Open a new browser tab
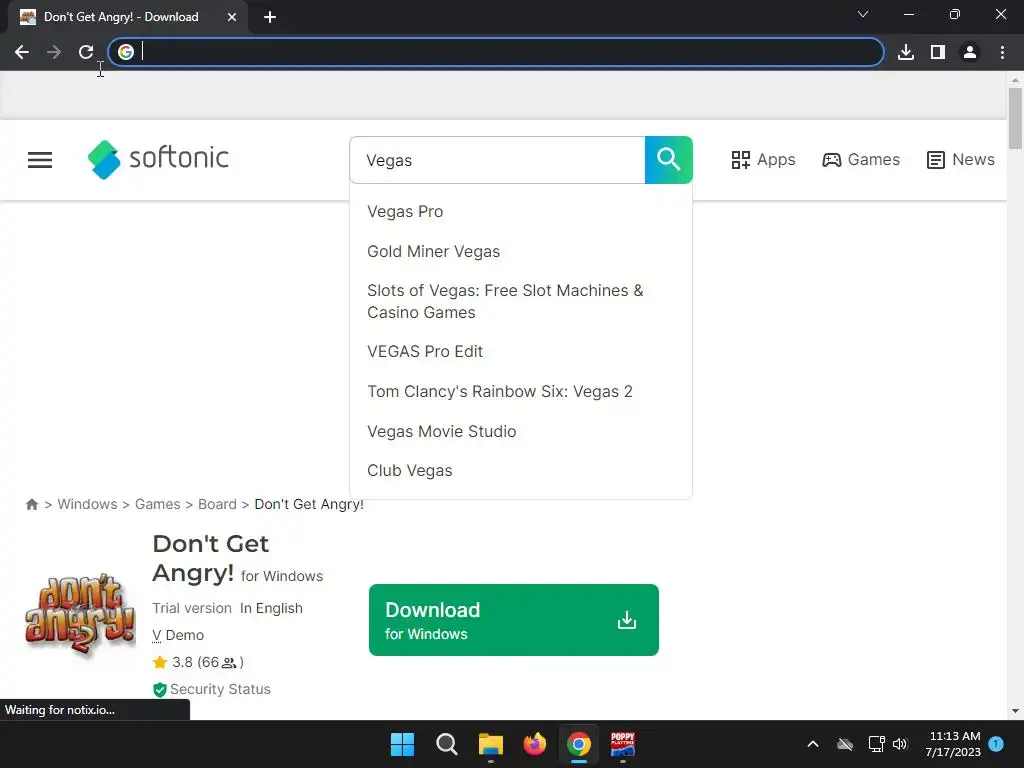Image resolution: width=1024 pixels, height=768 pixels. [270, 17]
